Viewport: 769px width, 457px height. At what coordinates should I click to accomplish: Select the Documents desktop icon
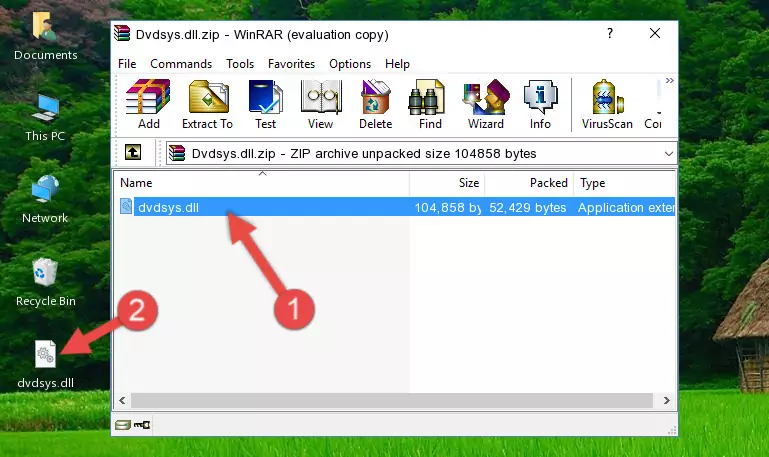coord(46,36)
